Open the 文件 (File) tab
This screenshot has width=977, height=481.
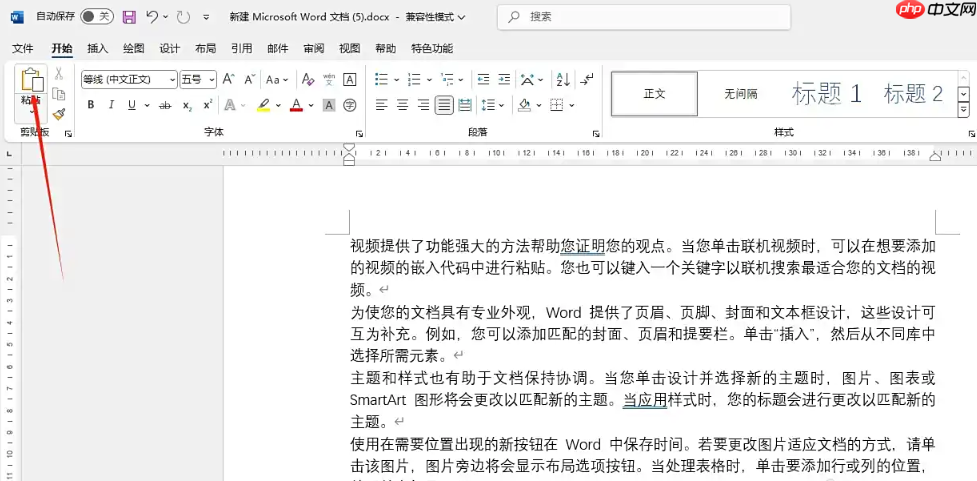22,49
